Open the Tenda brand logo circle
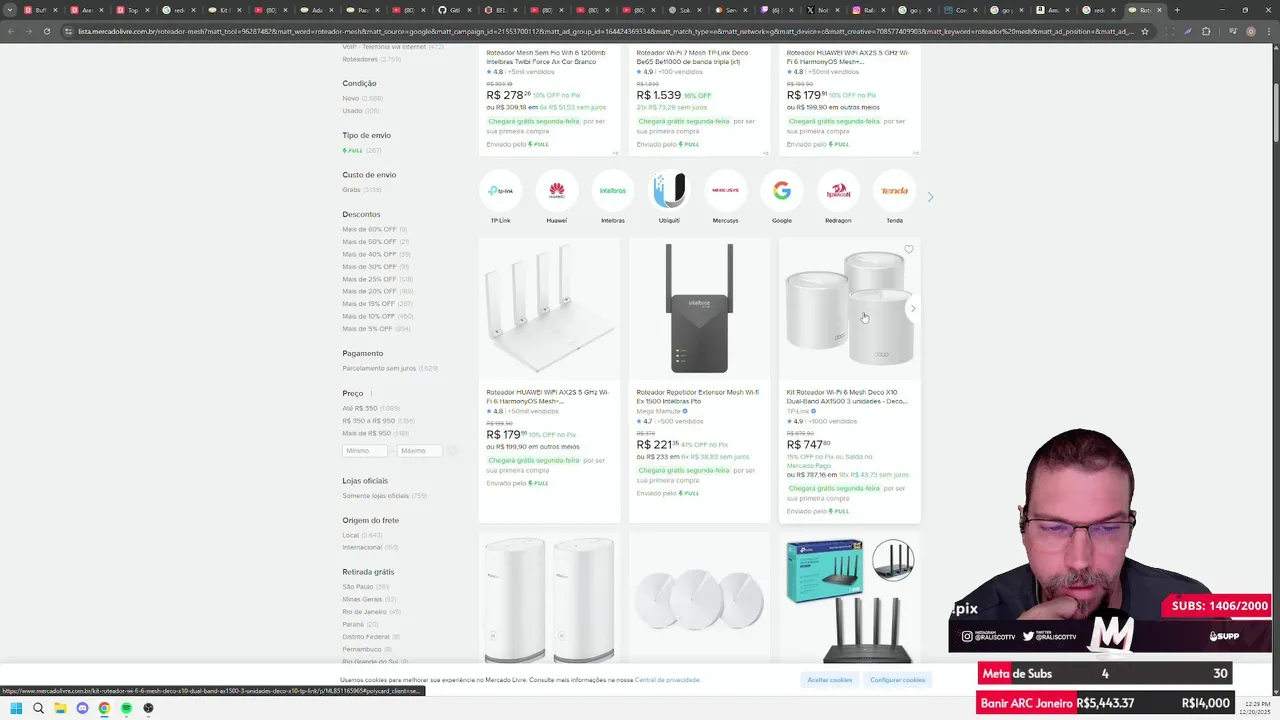 (894, 190)
